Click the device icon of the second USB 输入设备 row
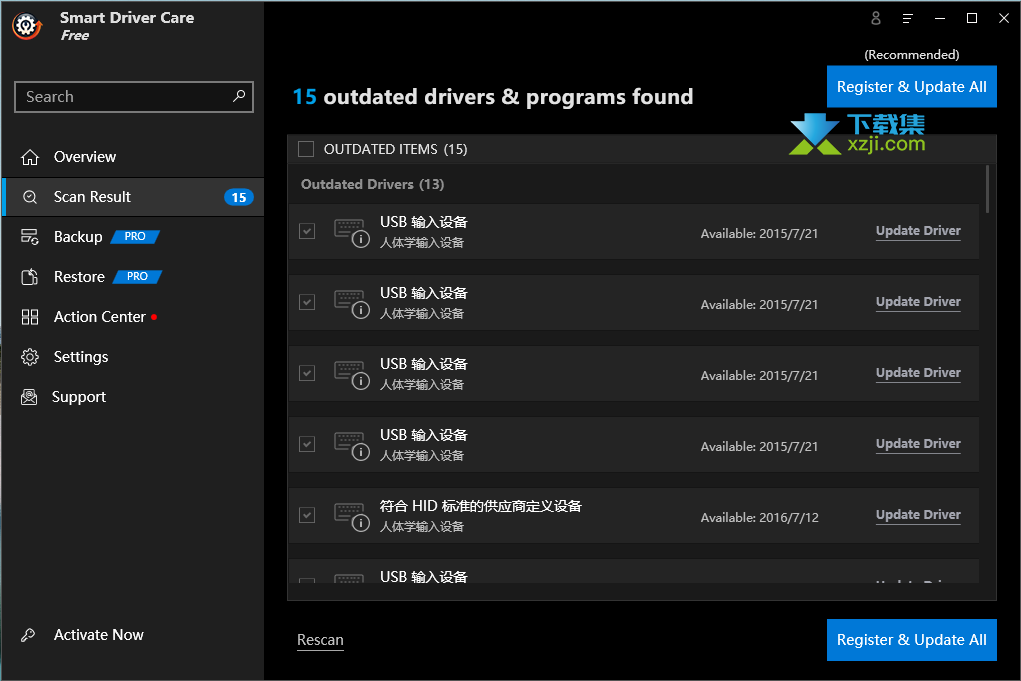Image resolution: width=1021 pixels, height=681 pixels. coord(351,303)
